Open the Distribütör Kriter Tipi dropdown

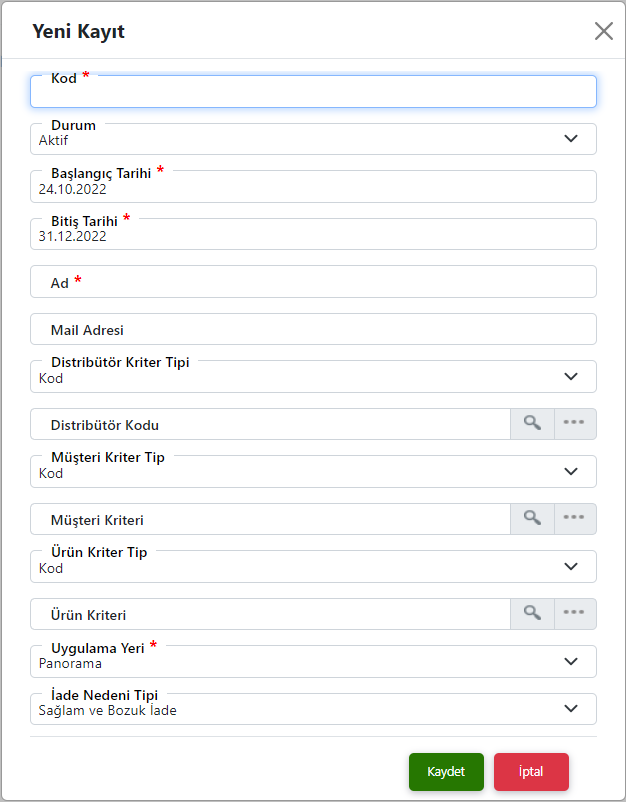click(571, 377)
